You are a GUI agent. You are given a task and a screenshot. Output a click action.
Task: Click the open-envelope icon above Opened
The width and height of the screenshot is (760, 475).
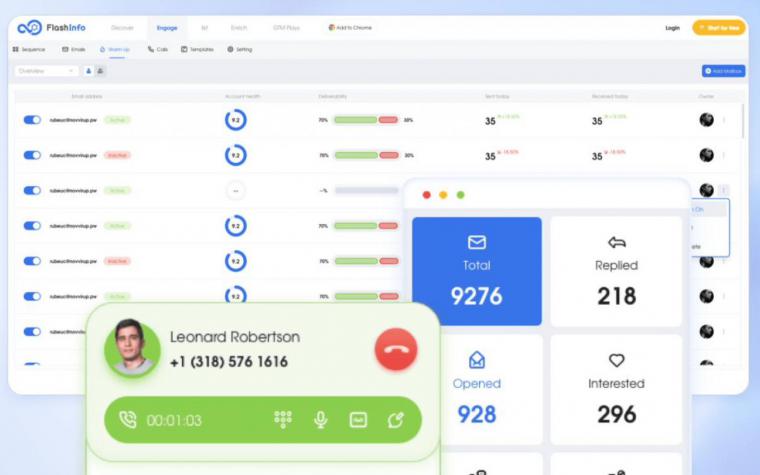(x=477, y=360)
